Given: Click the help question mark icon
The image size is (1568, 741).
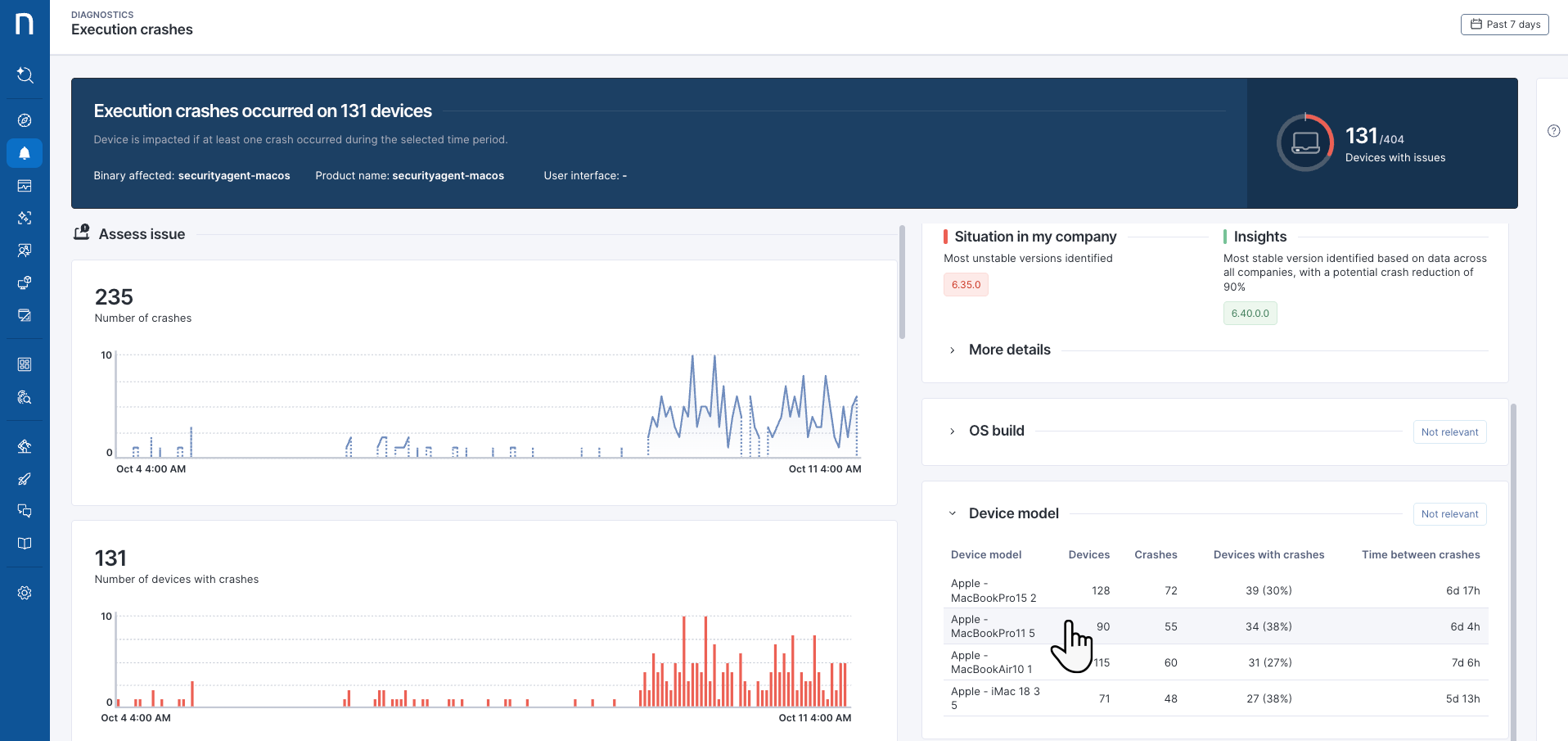Looking at the screenshot, I should pos(1553,131).
